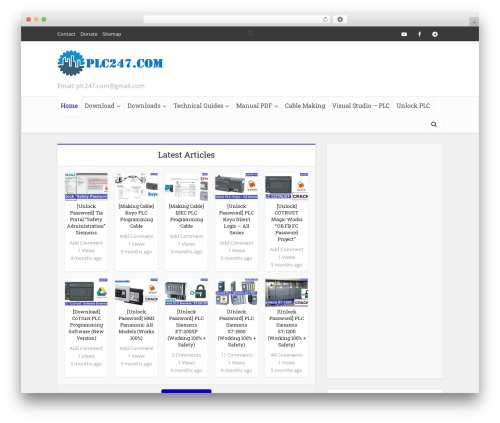The width and height of the screenshot is (500, 423).
Task: Click Add Comment under CoTrust software article
Action: pyautogui.click(x=86, y=348)
